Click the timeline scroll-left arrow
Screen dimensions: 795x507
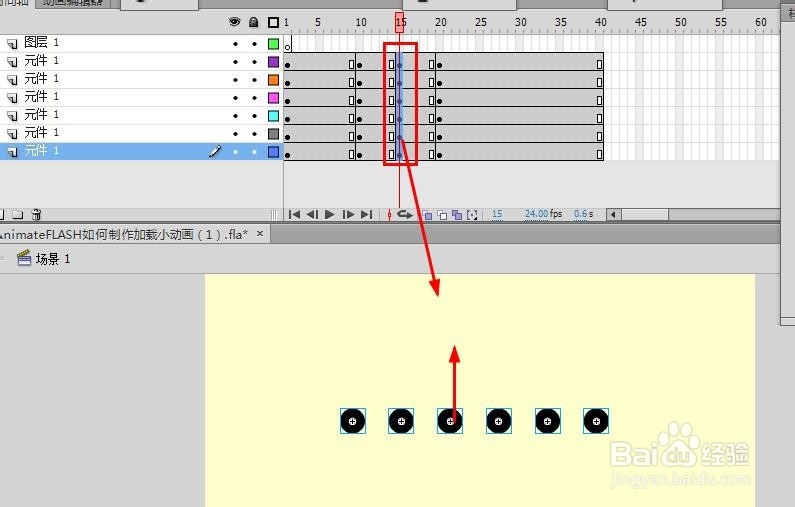[613, 214]
